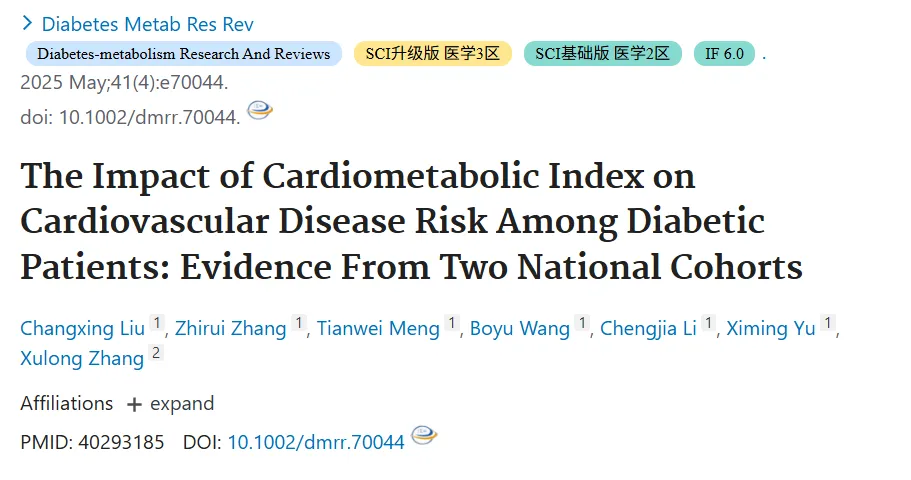
Task: Click the plus icon to expand Affiliations
Action: coord(134,404)
